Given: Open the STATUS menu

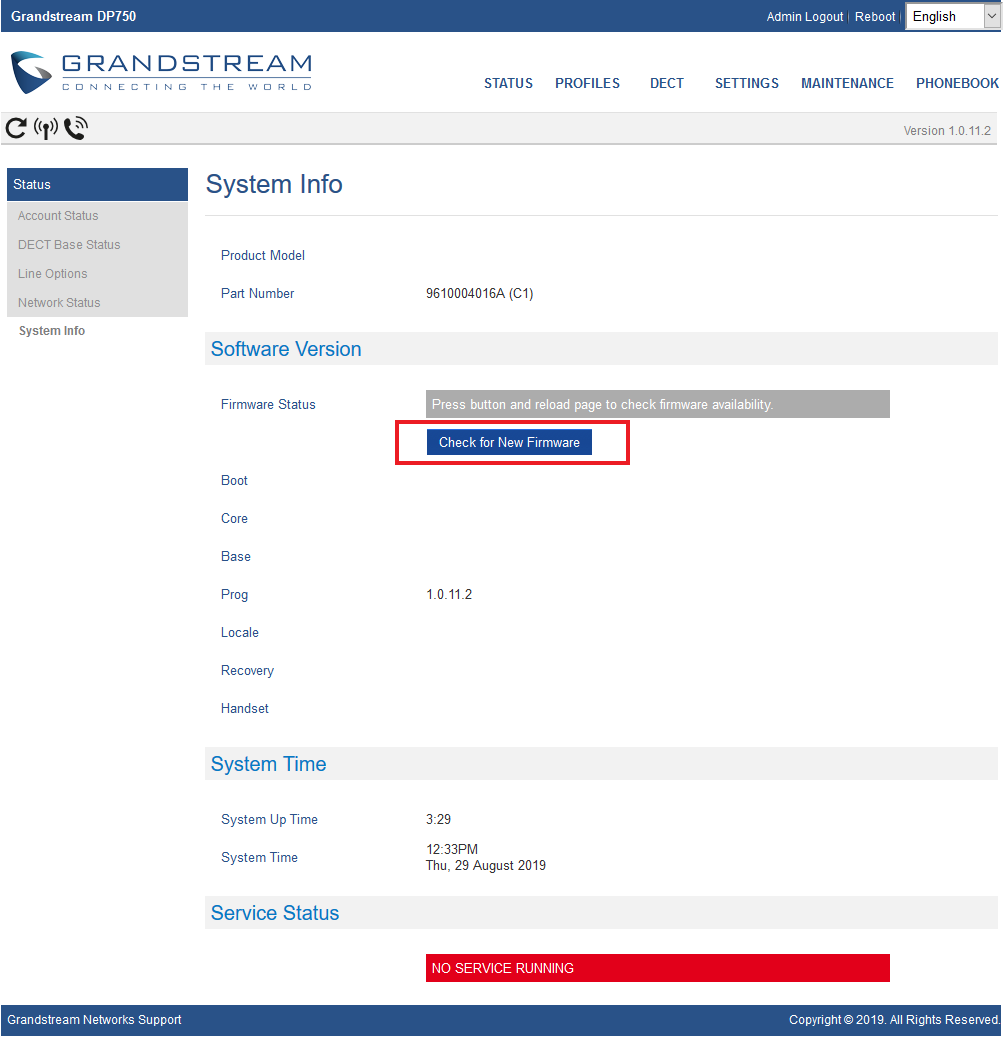Looking at the screenshot, I should (508, 83).
